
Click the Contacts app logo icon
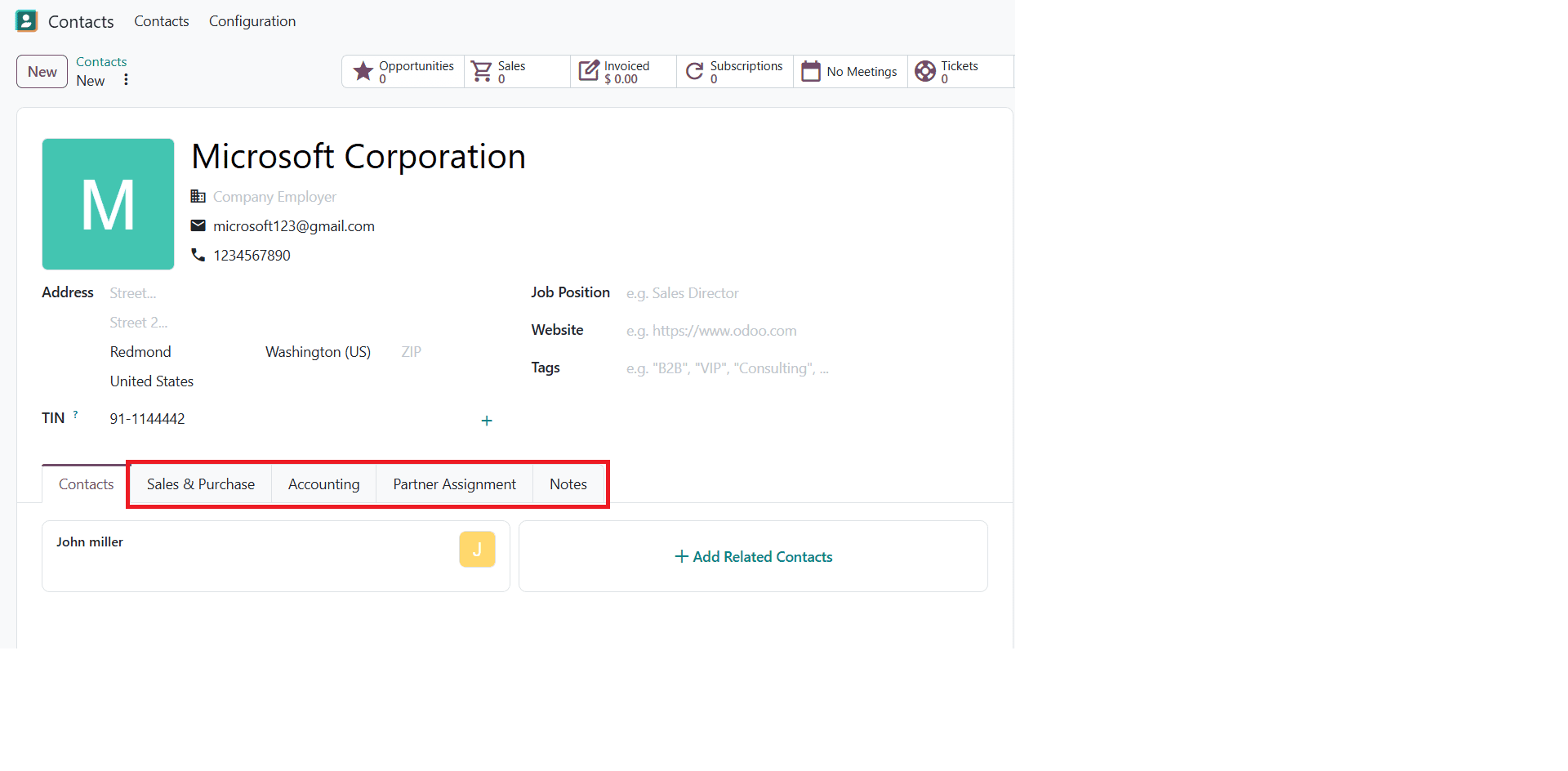pyautogui.click(x=26, y=21)
